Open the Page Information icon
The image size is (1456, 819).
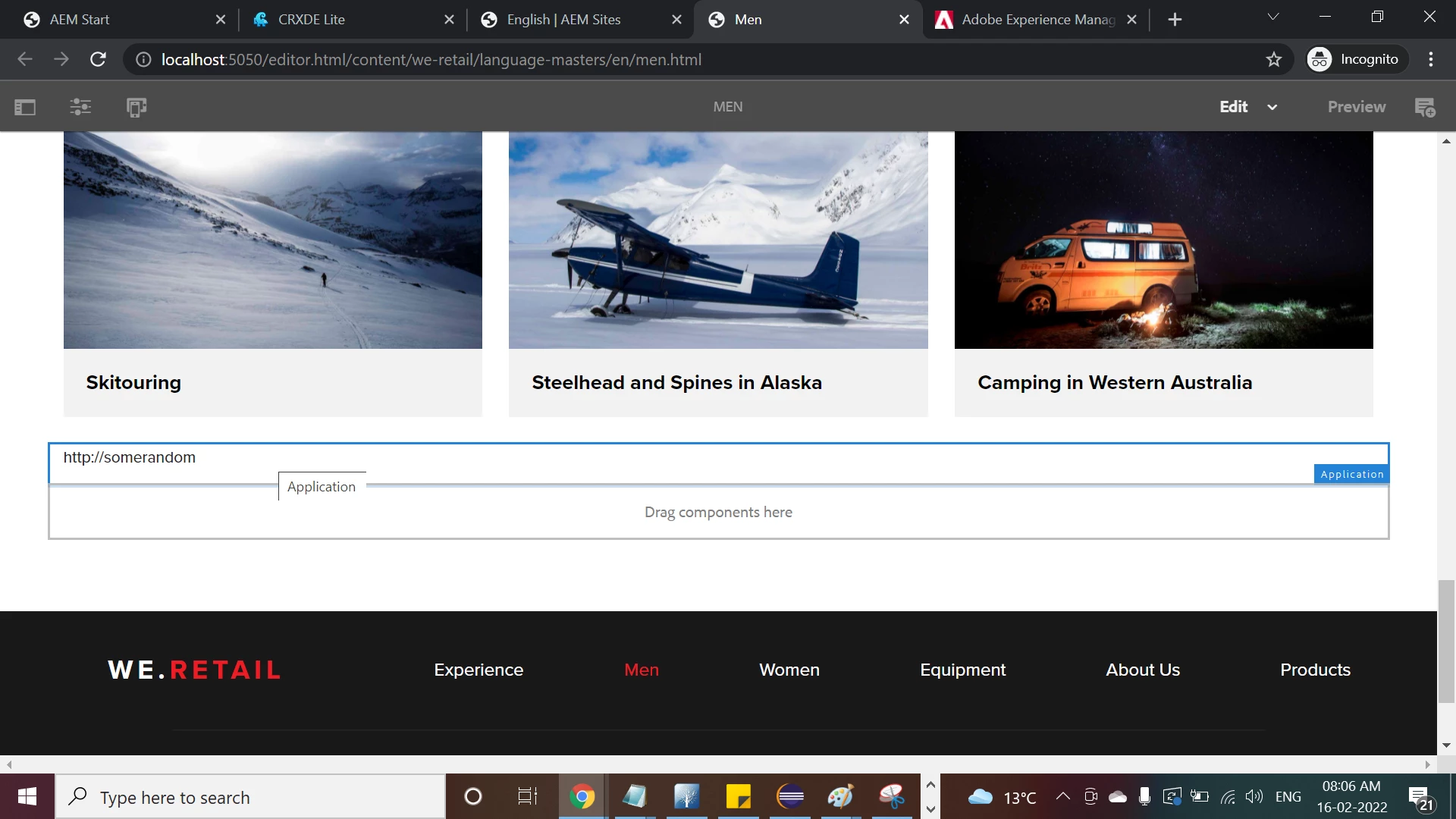coord(80,107)
